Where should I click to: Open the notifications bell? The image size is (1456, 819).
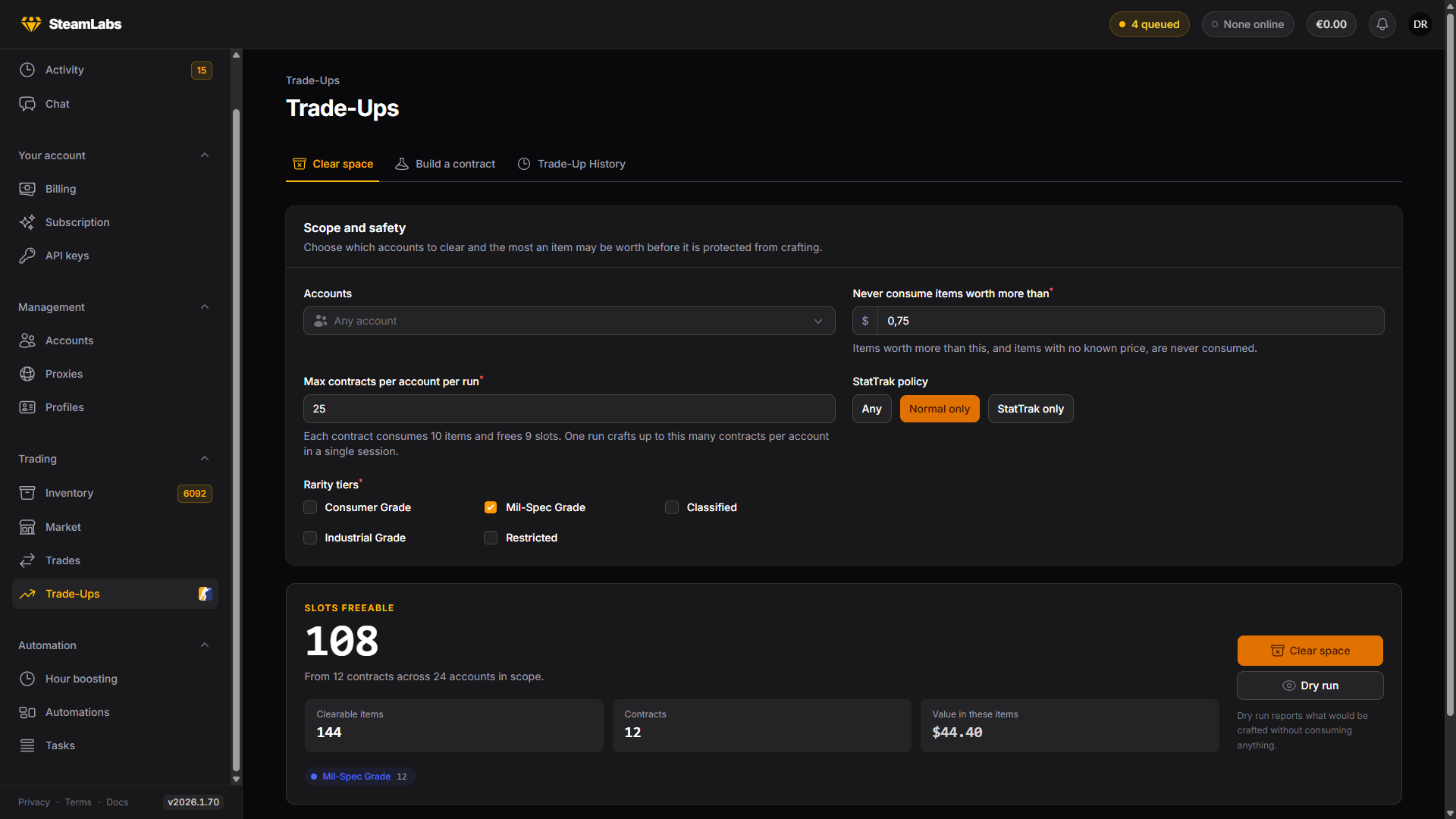tap(1382, 24)
